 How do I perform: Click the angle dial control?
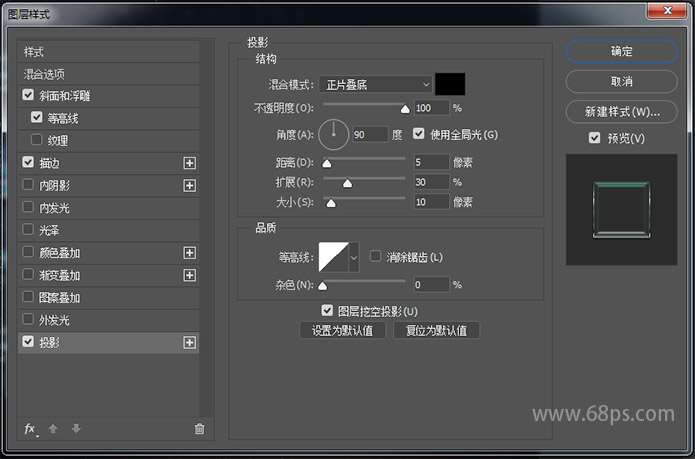tap(333, 134)
